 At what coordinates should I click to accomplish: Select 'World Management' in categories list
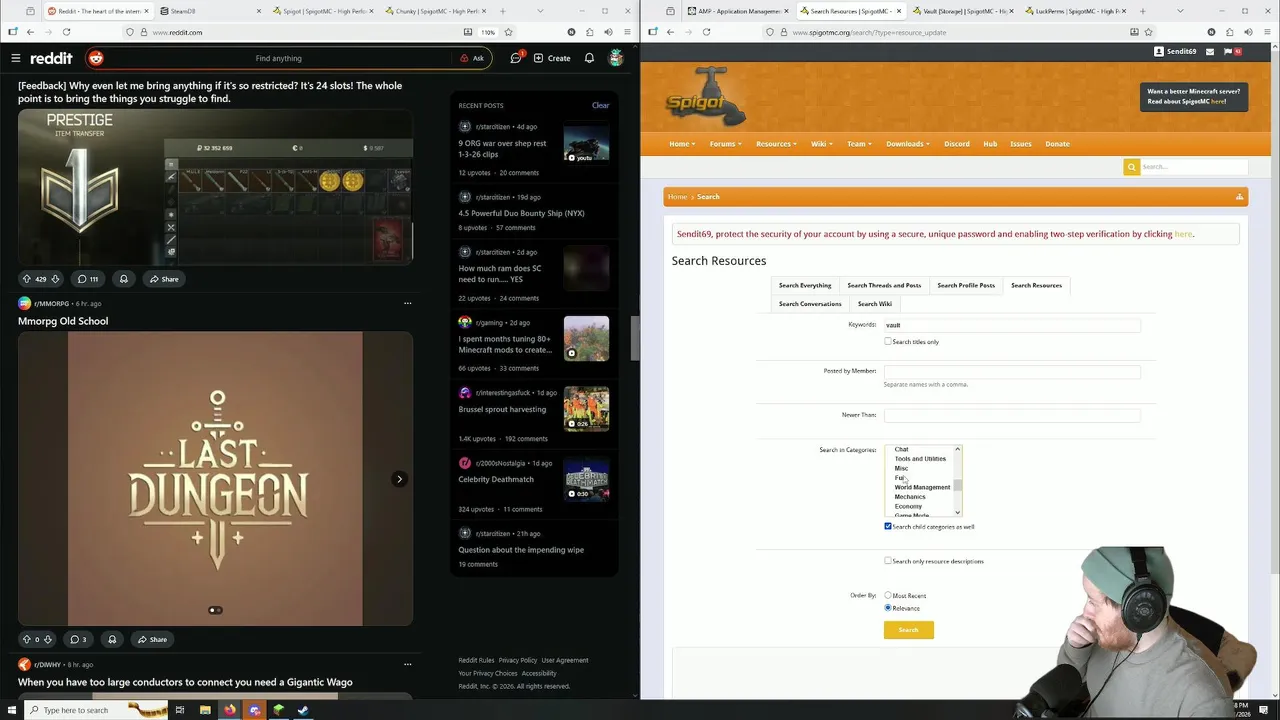pos(922,487)
